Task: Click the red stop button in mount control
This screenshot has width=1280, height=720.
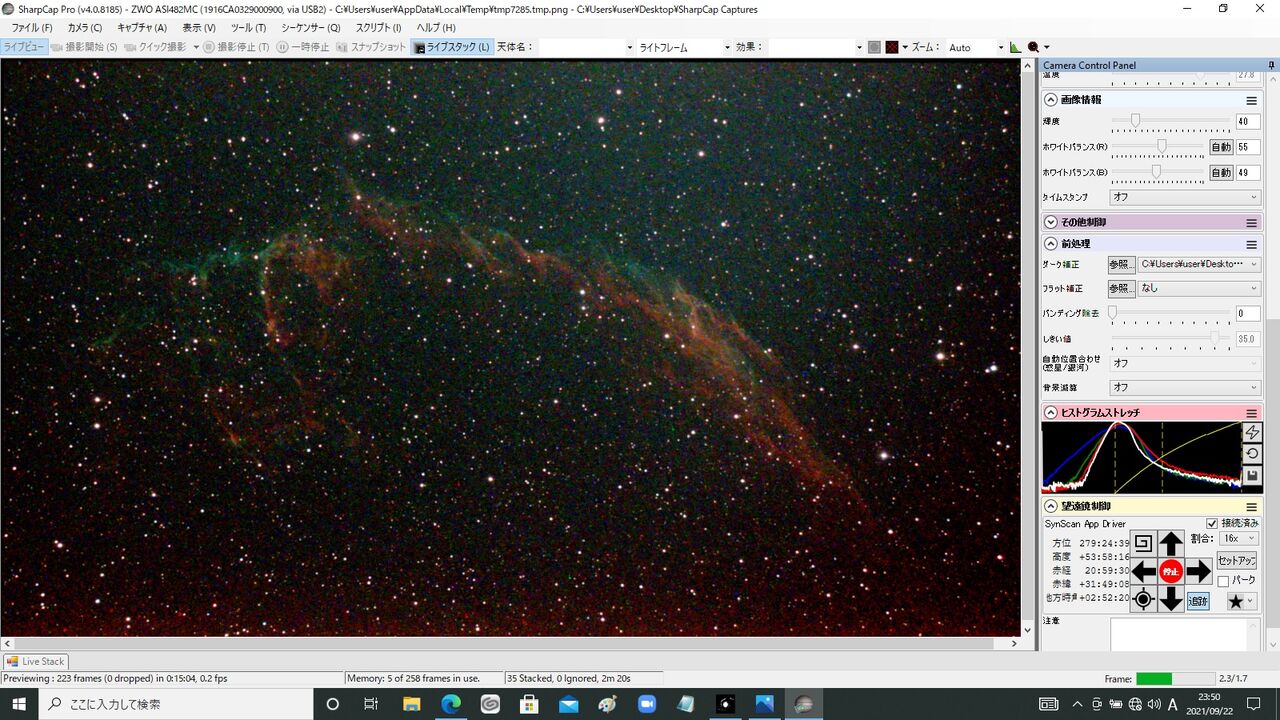Action: (1171, 572)
